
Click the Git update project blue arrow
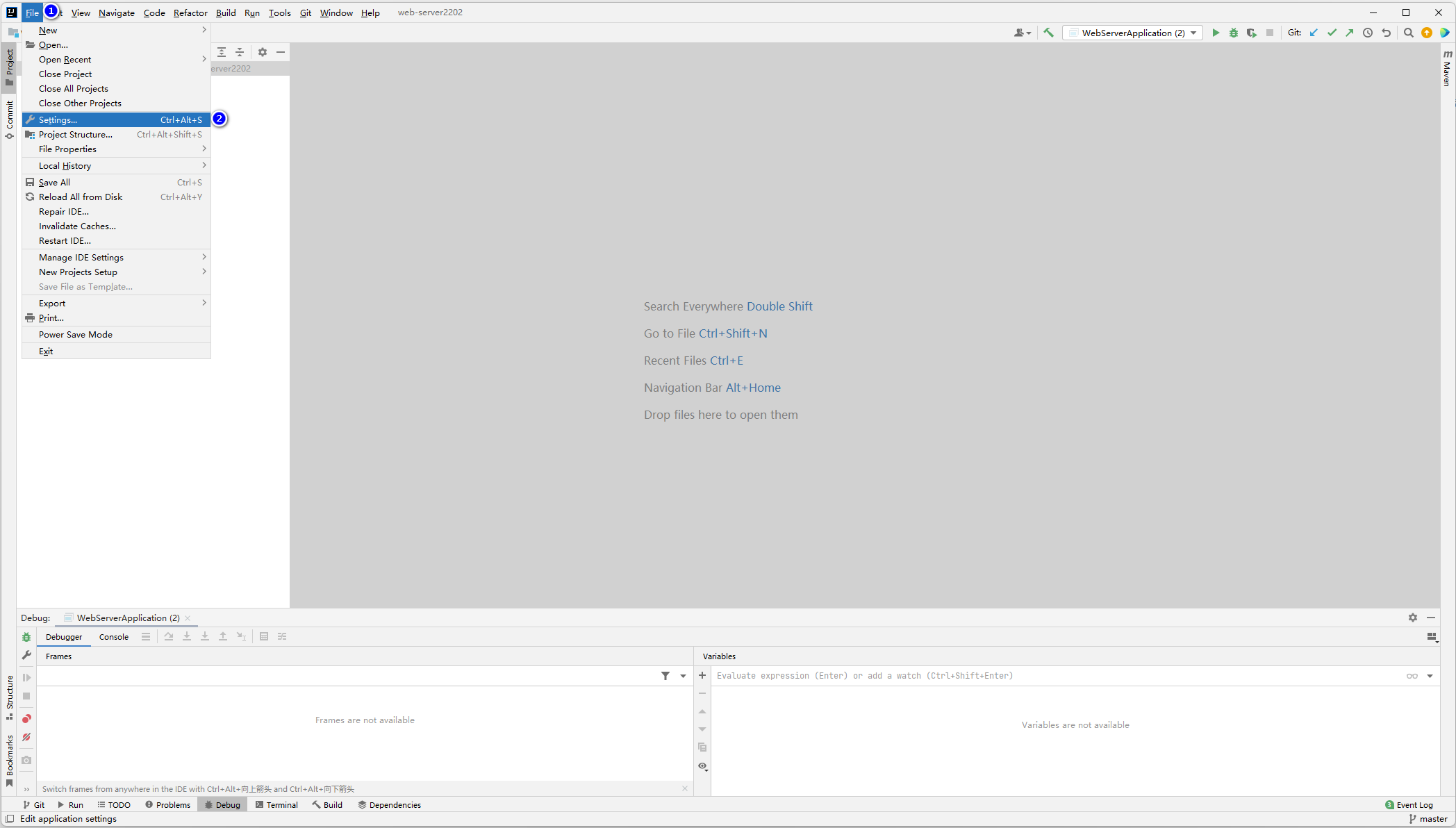pyautogui.click(x=1314, y=33)
